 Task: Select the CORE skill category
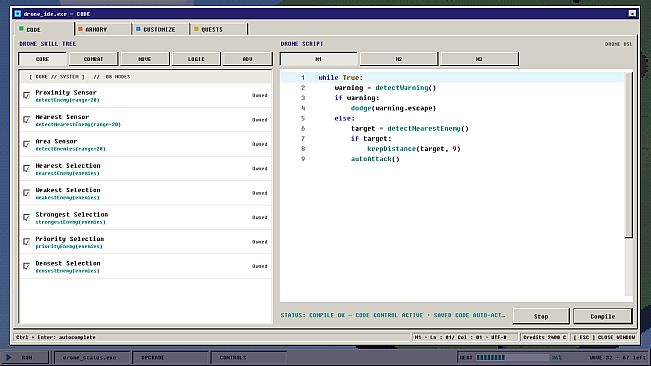coord(42,59)
